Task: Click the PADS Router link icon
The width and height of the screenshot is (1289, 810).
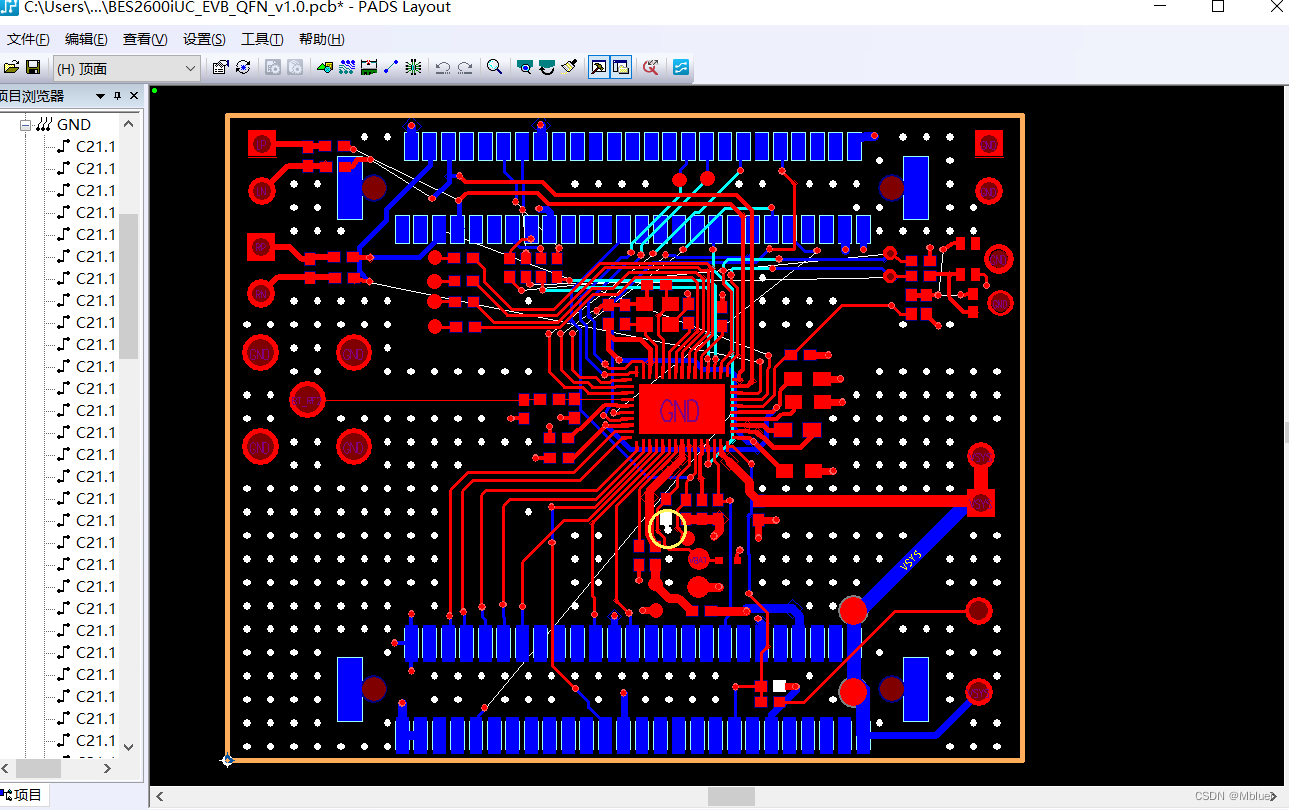Action: click(681, 67)
